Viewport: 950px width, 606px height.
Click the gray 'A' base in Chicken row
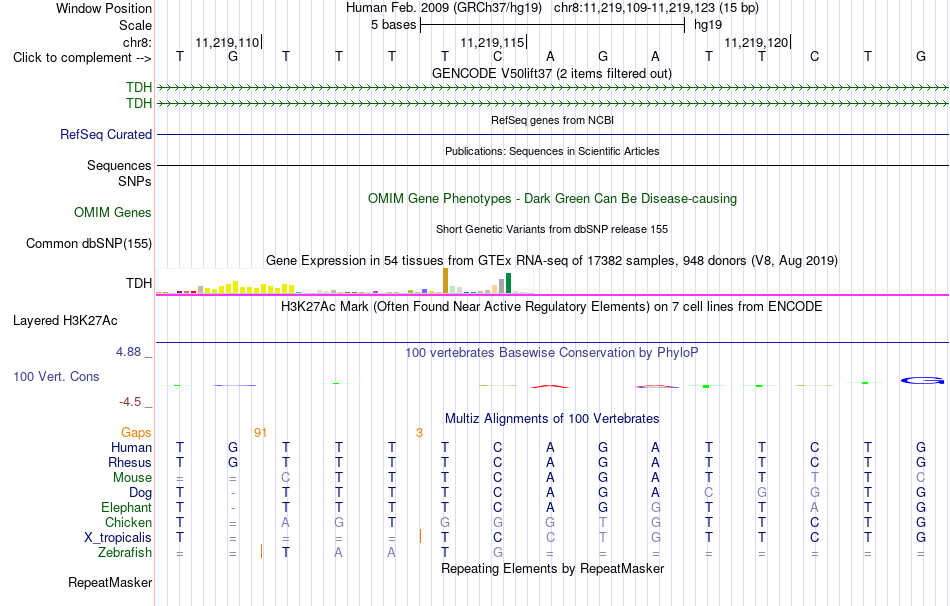coord(285,522)
